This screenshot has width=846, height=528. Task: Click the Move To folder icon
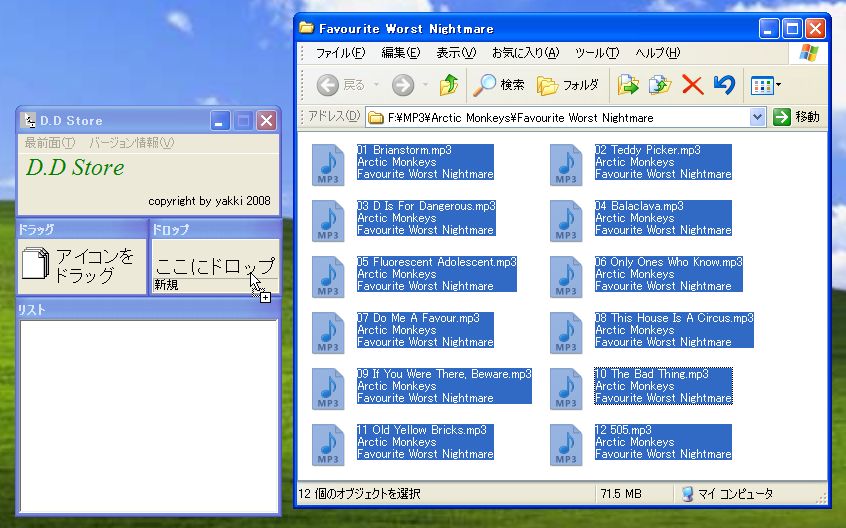click(x=628, y=85)
